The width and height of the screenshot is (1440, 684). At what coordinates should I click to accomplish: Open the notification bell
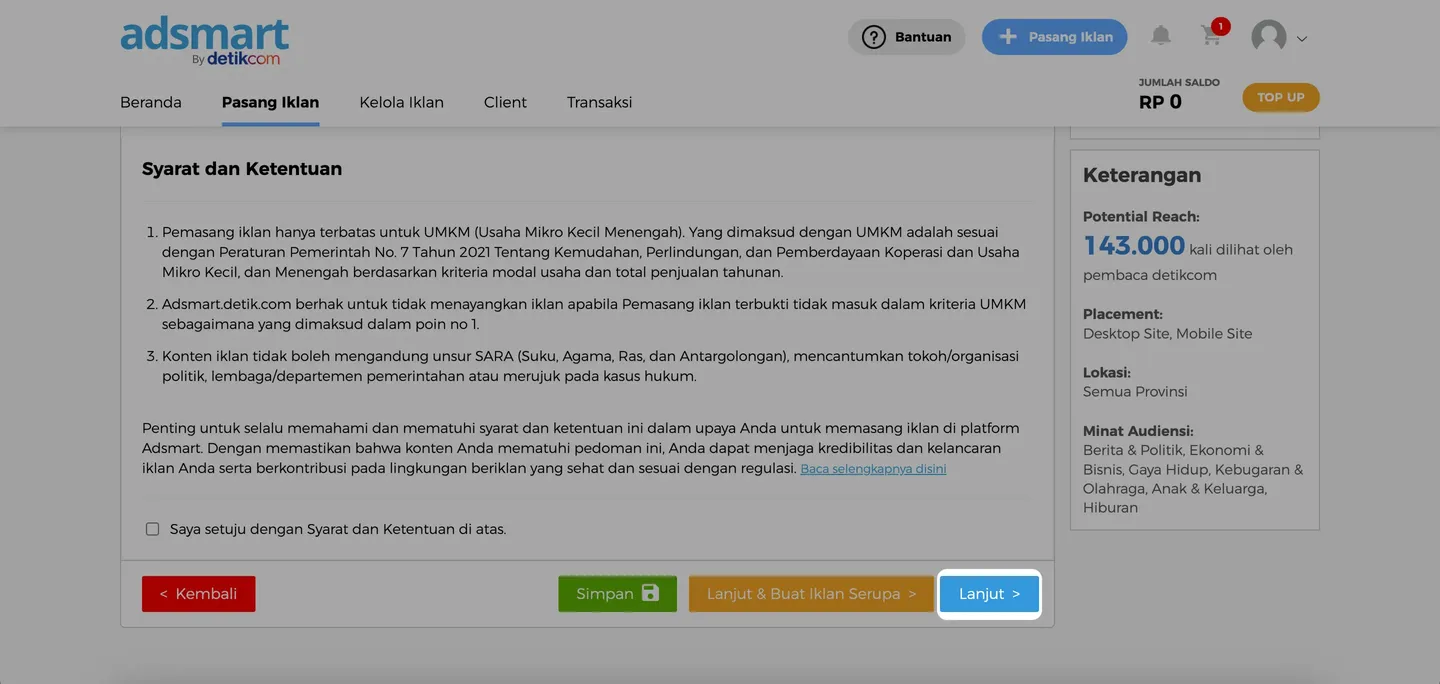coord(1160,36)
